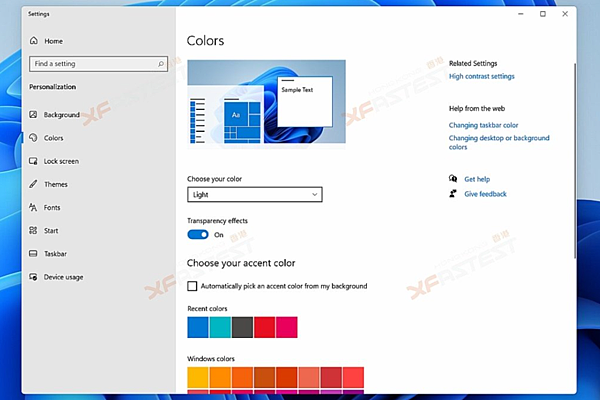Click the Give feedback person icon
This screenshot has width=600, height=400.
[453, 194]
